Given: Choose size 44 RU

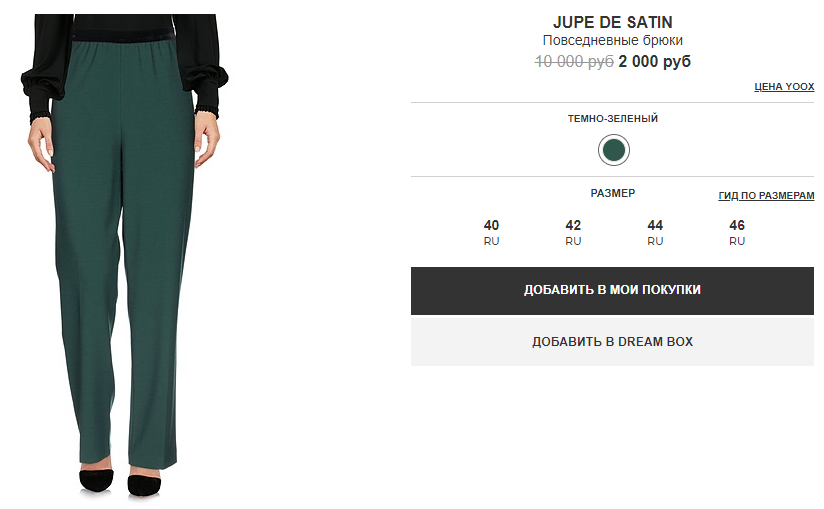Looking at the screenshot, I should (655, 233).
